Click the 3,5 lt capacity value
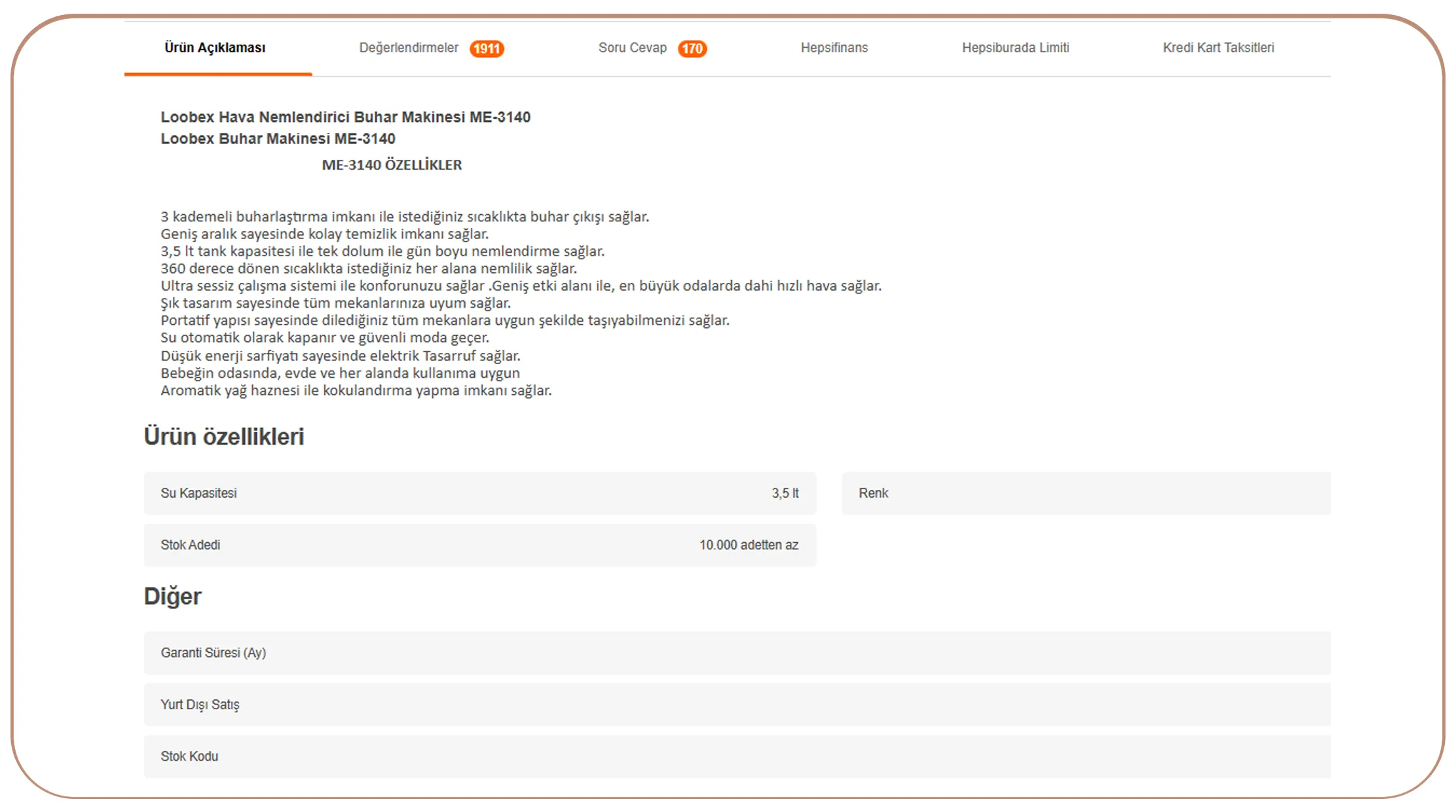This screenshot has height=812, width=1456. 785,493
